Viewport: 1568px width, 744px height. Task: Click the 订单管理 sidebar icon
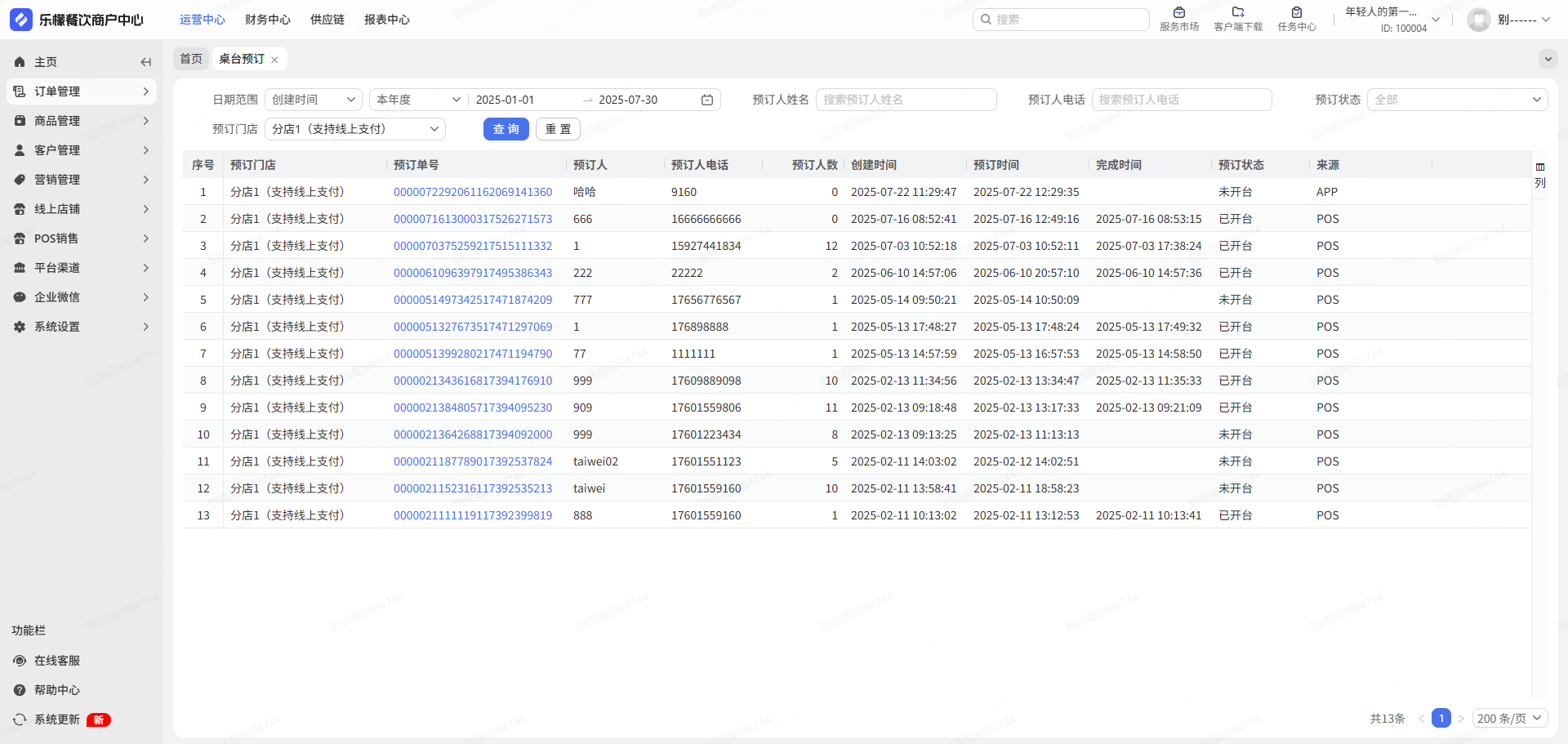pos(20,91)
